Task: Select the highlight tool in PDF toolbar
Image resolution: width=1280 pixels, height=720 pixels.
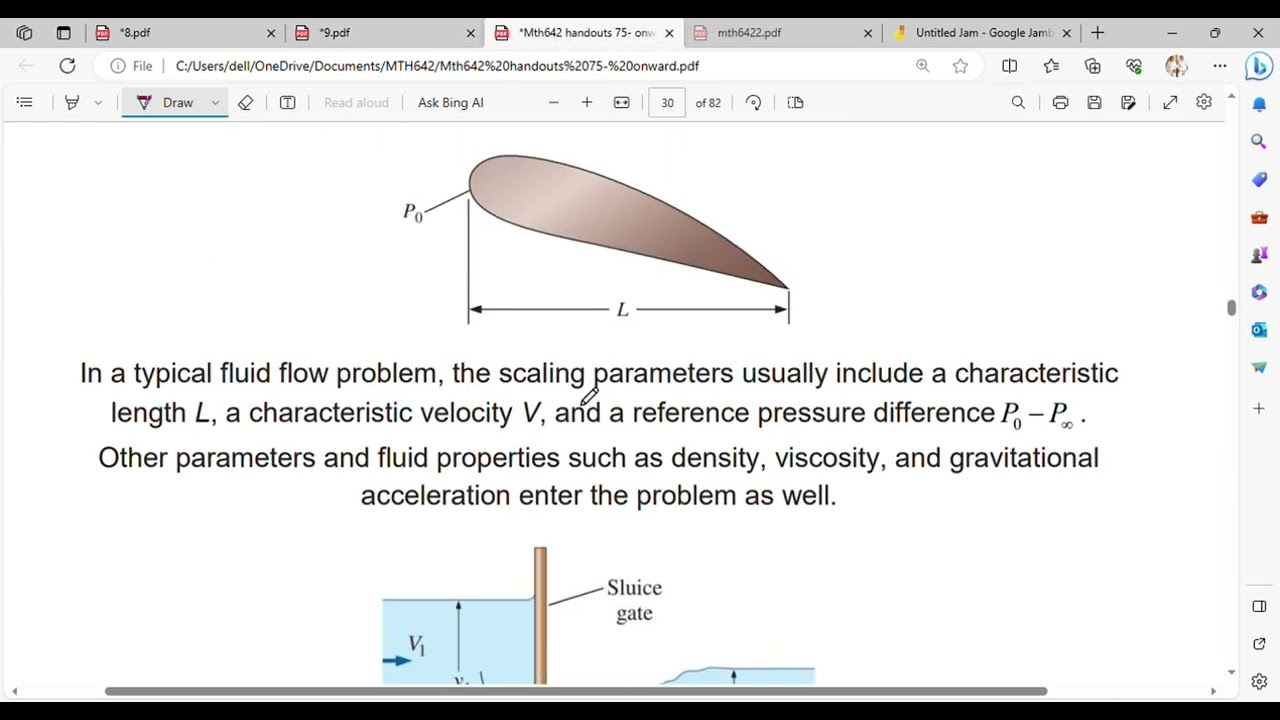Action: point(72,102)
